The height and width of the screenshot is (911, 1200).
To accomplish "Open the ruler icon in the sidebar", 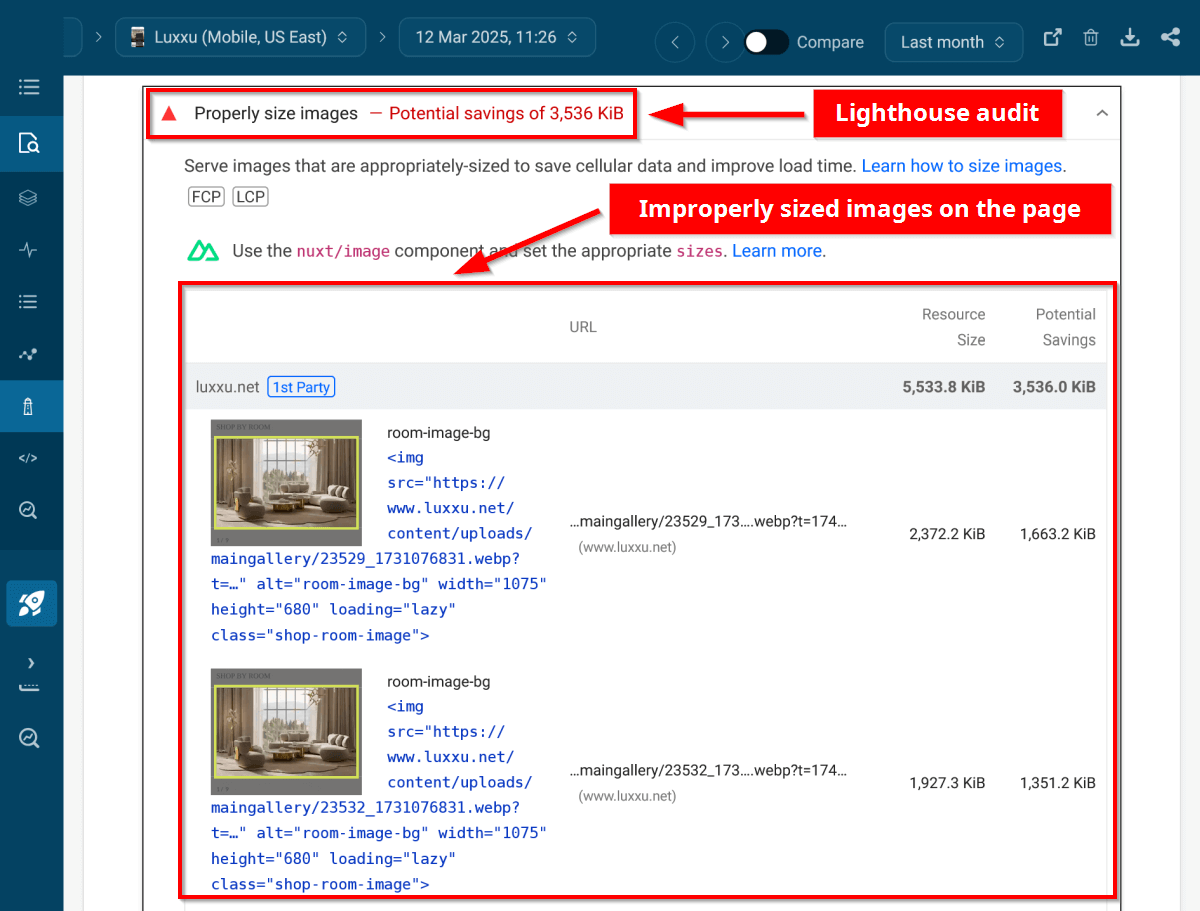I will click(x=29, y=688).
